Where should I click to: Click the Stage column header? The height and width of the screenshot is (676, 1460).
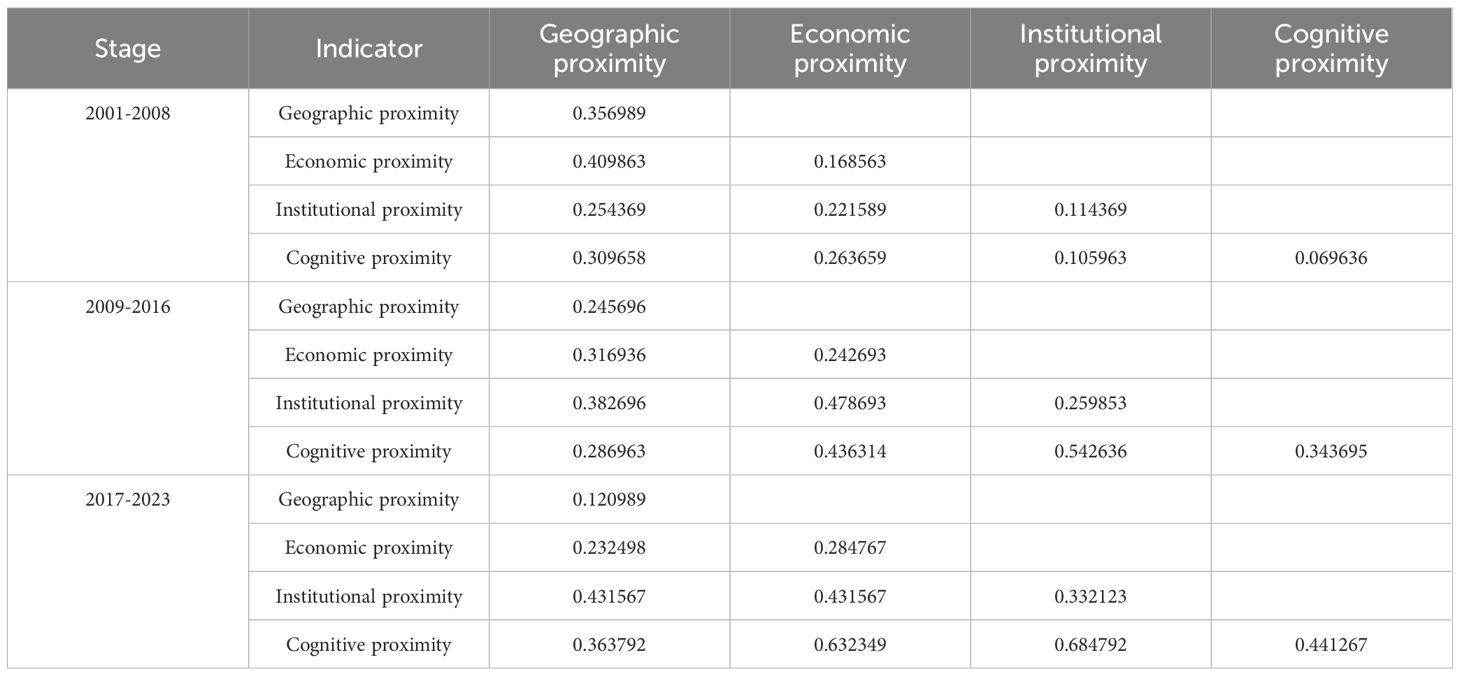[x=127, y=48]
